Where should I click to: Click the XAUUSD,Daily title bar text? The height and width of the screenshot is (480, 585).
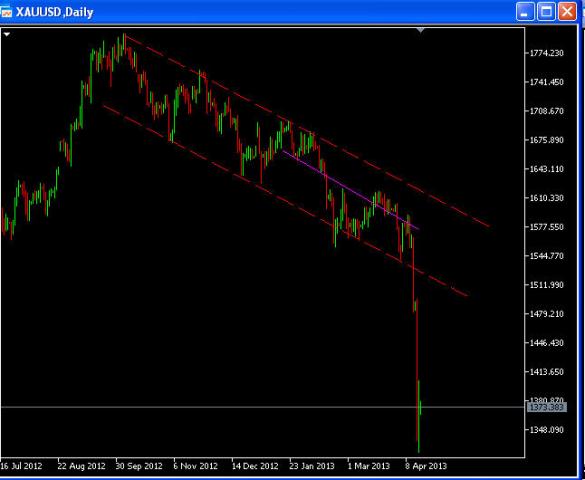click(x=54, y=12)
